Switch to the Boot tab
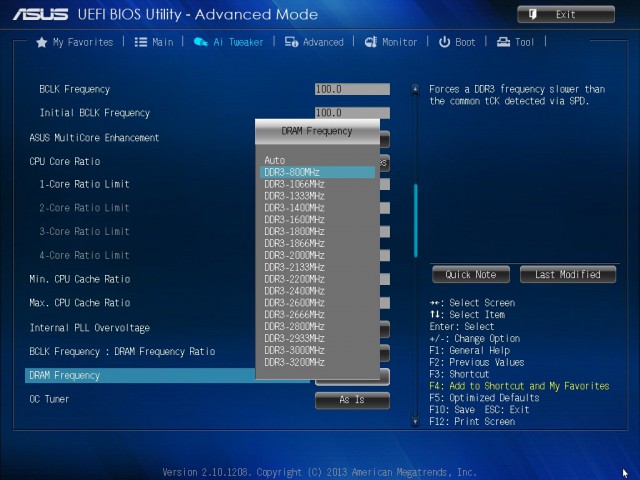This screenshot has width=640, height=480. click(457, 42)
